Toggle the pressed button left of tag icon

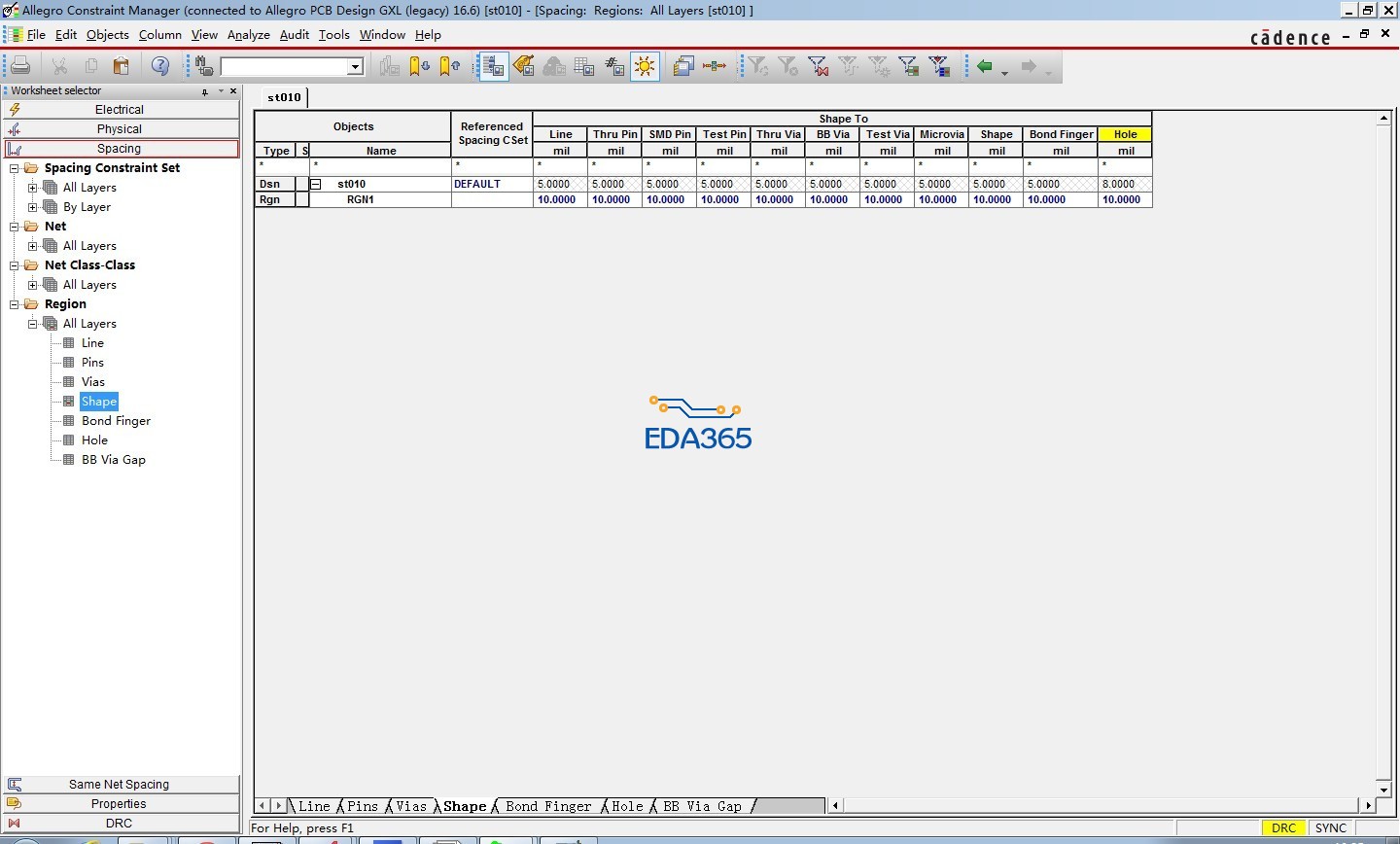494,66
